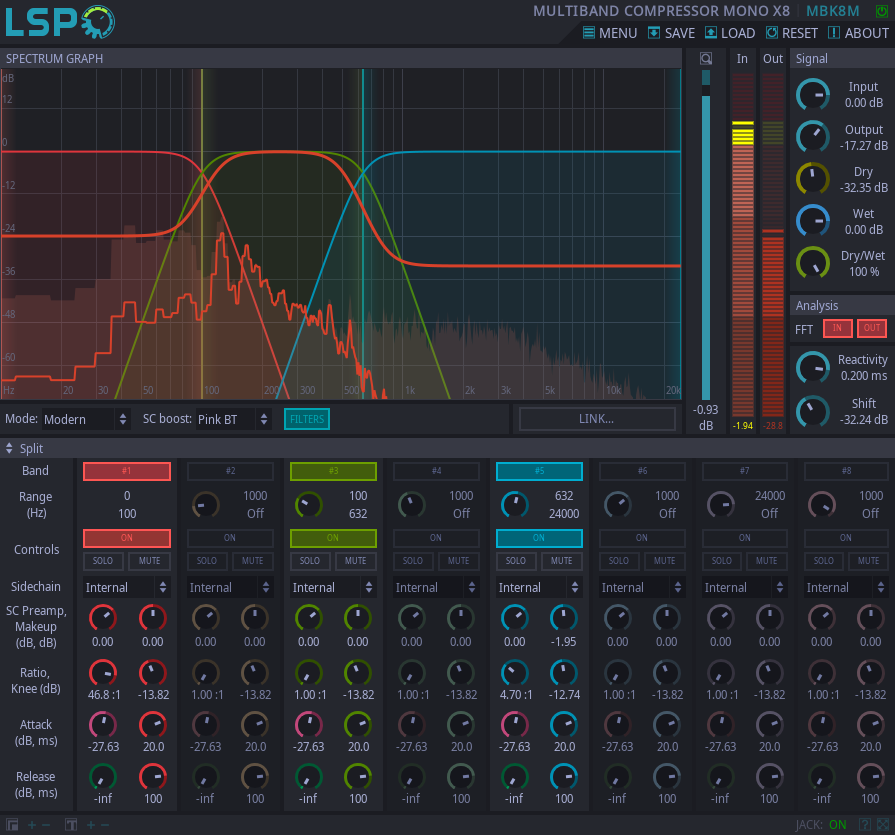
Task: Click the font scaling T icon in the bottom bar
Action: (71, 825)
